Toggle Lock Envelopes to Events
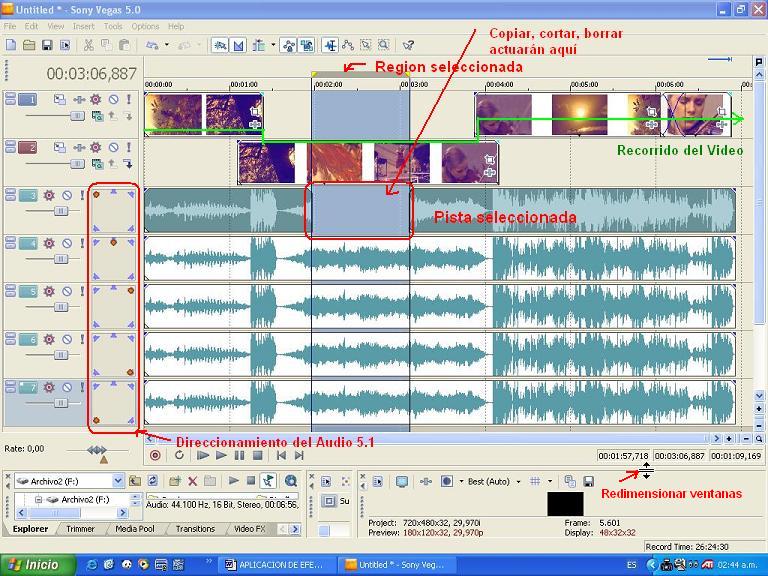Viewport: 768px width, 576px height. 289,46
